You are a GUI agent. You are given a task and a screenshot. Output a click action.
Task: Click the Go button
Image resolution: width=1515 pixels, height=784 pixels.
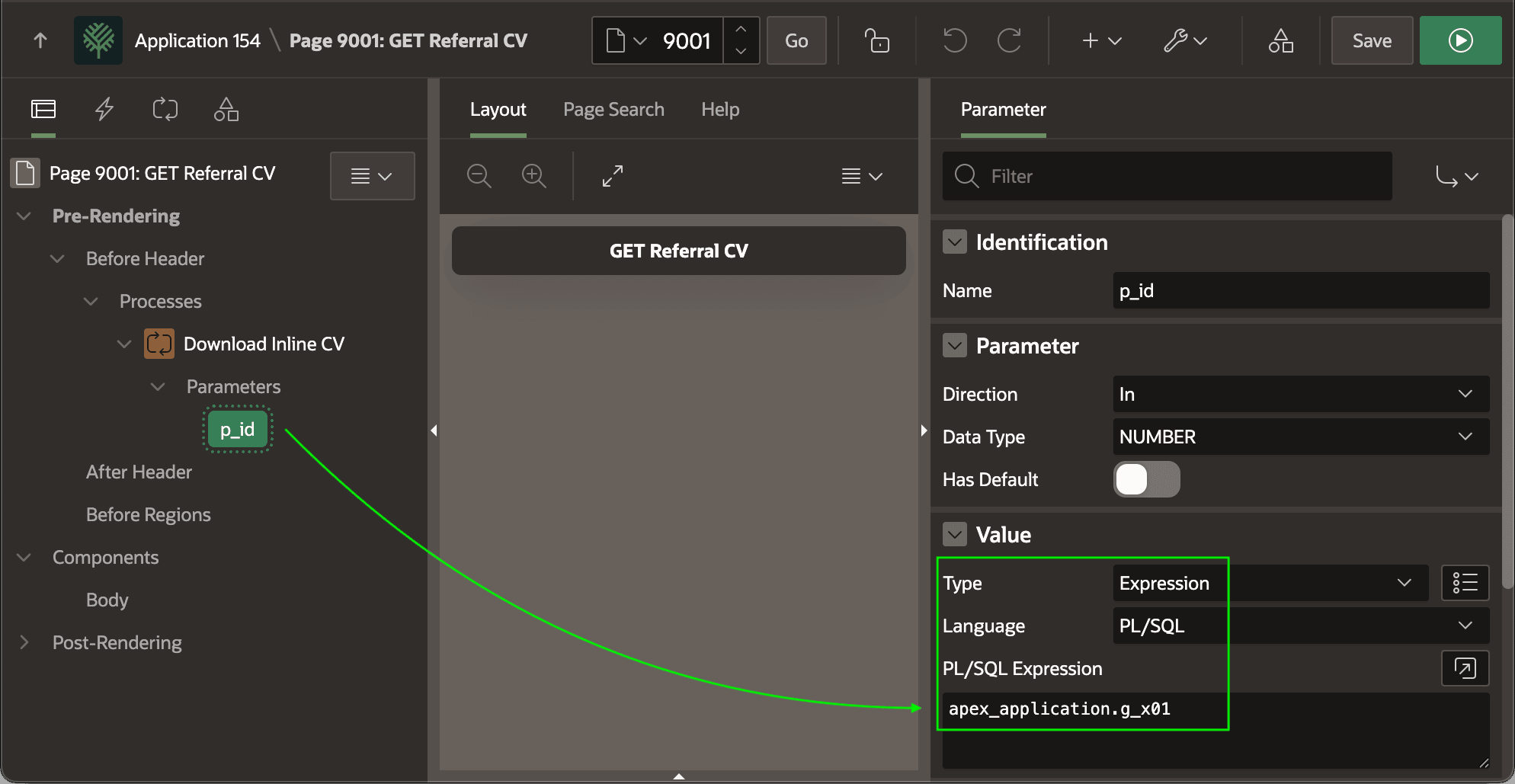[796, 40]
